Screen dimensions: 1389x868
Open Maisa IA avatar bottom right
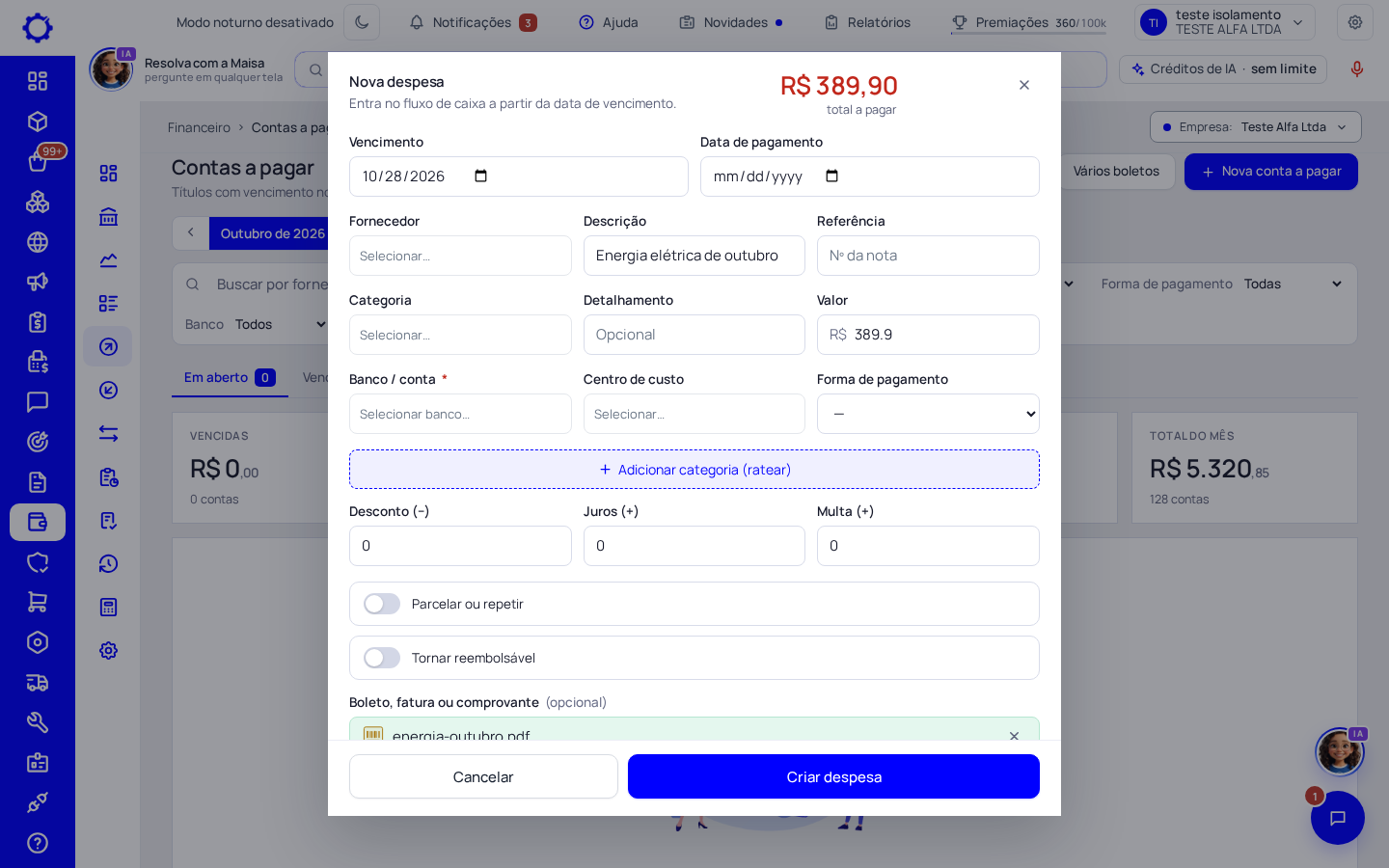click(1340, 752)
